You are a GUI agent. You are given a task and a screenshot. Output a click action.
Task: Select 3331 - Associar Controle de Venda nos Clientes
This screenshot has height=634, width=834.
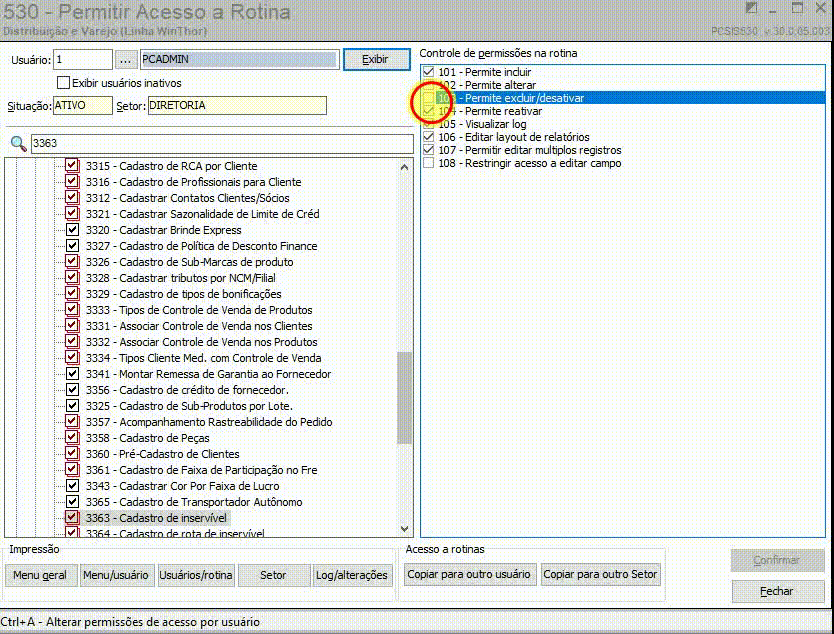click(x=199, y=326)
